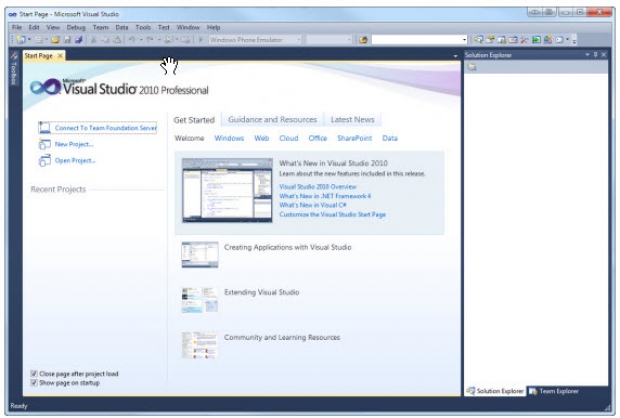Screen dimensions: 620x418
Task: Uncheck Show page on startup
Action: point(35,383)
